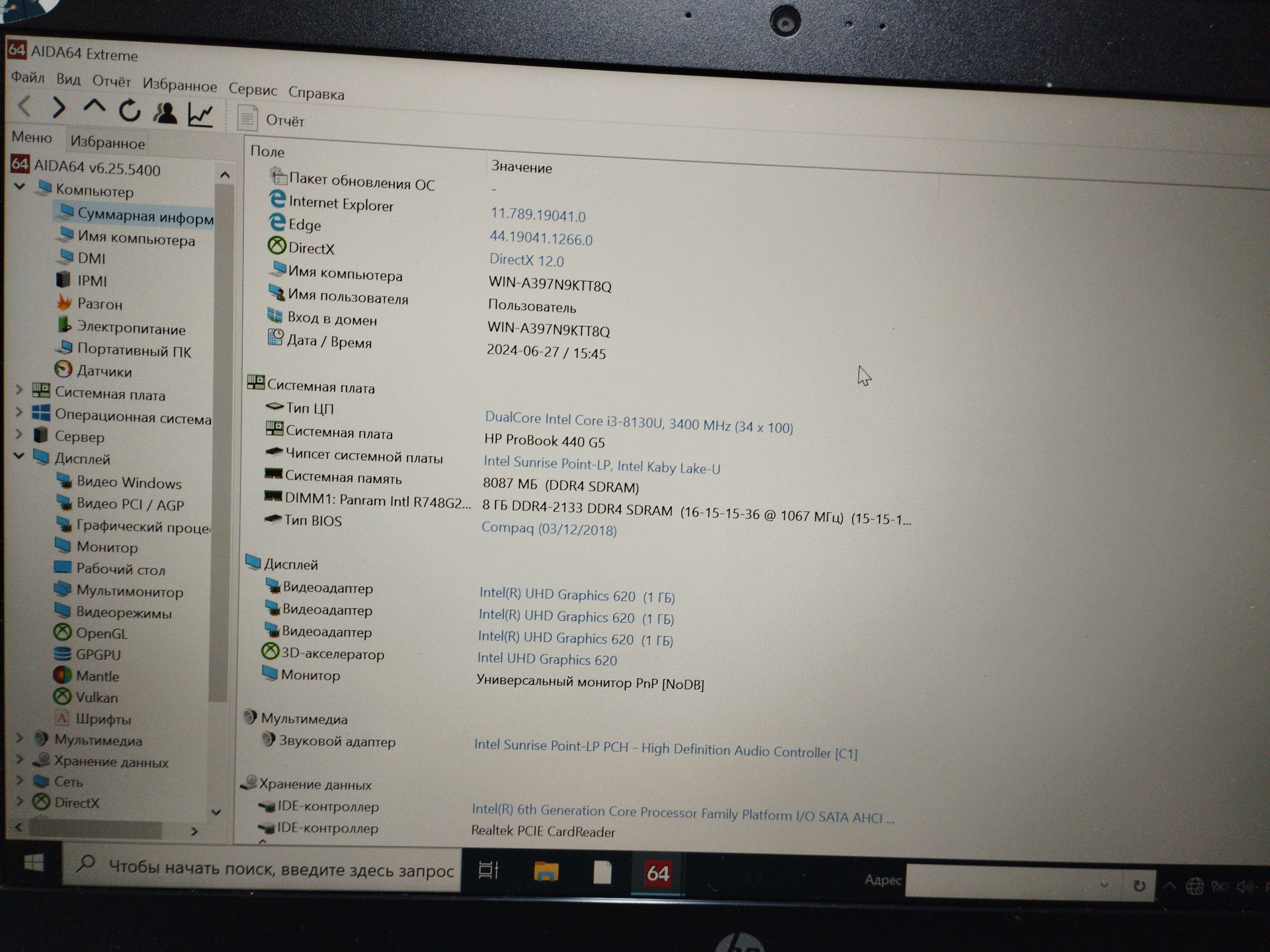Open the High Definition Audio Controller link

coord(665,748)
